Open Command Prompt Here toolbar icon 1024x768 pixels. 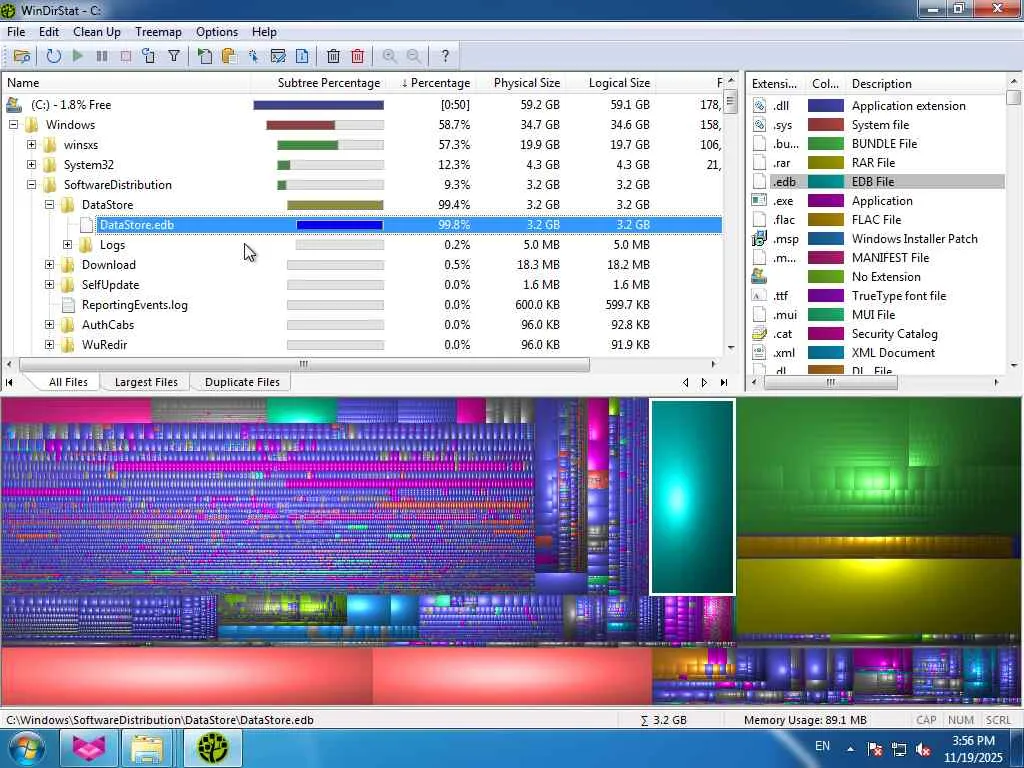278,56
